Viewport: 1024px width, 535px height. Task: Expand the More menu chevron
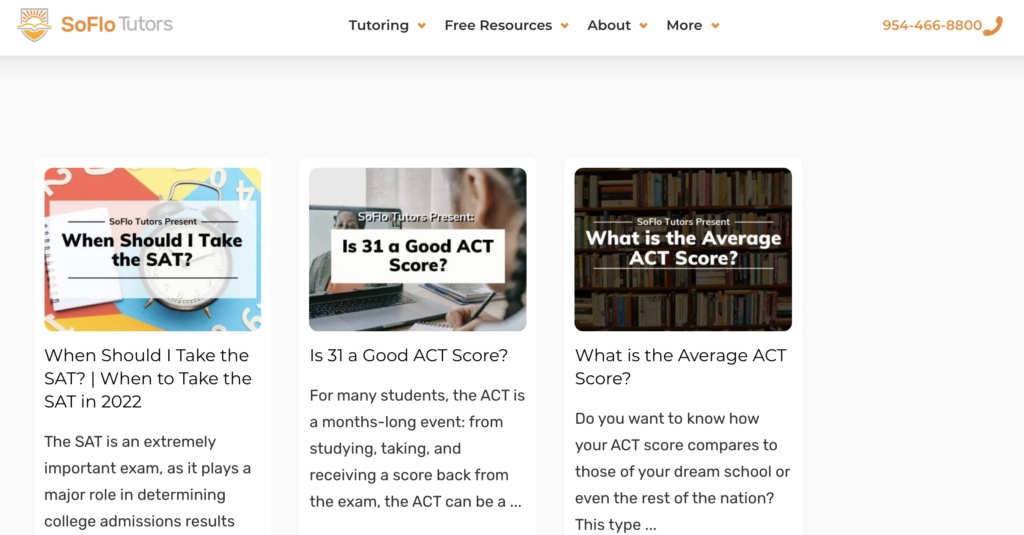pyautogui.click(x=715, y=26)
